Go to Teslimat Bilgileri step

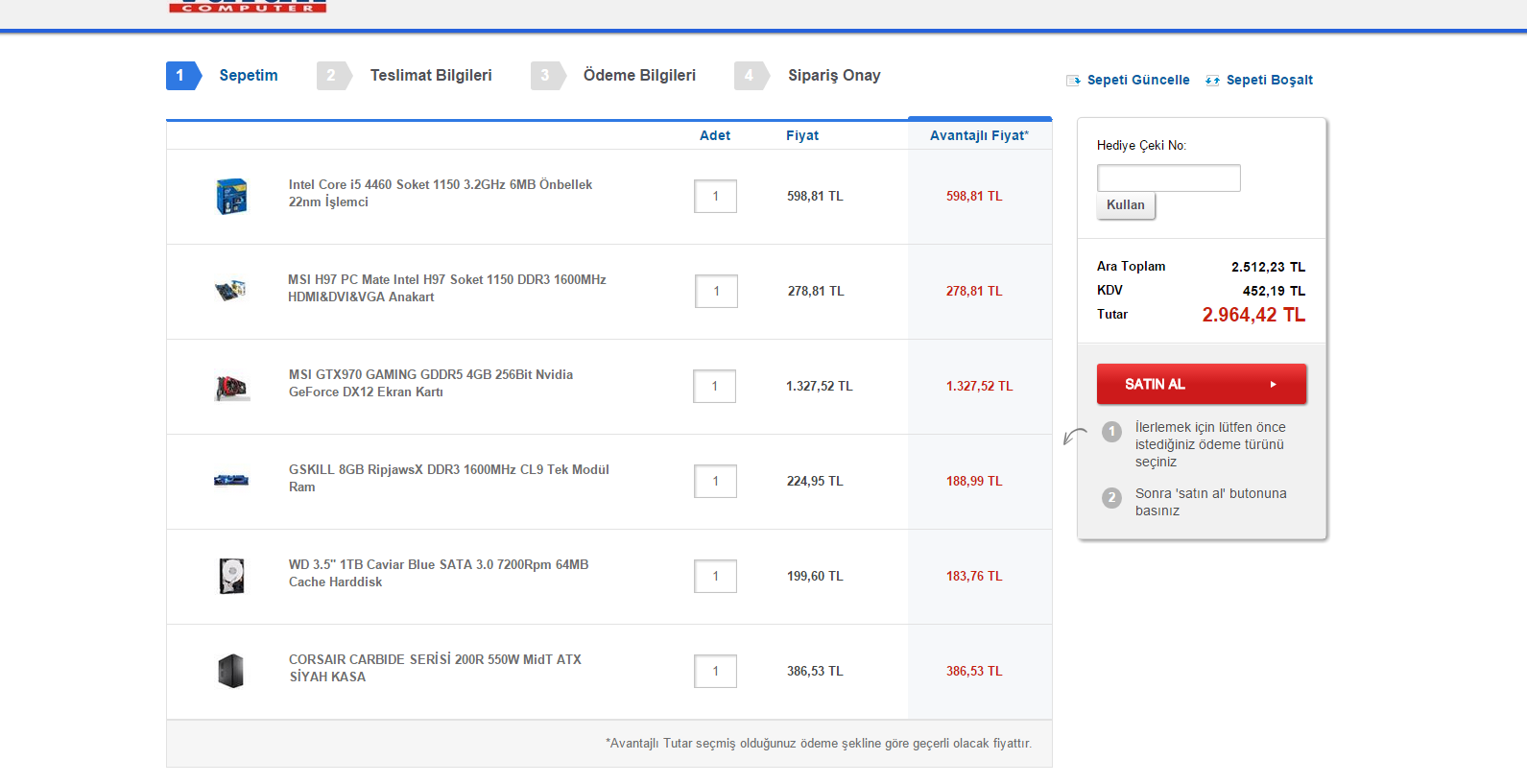tap(431, 75)
